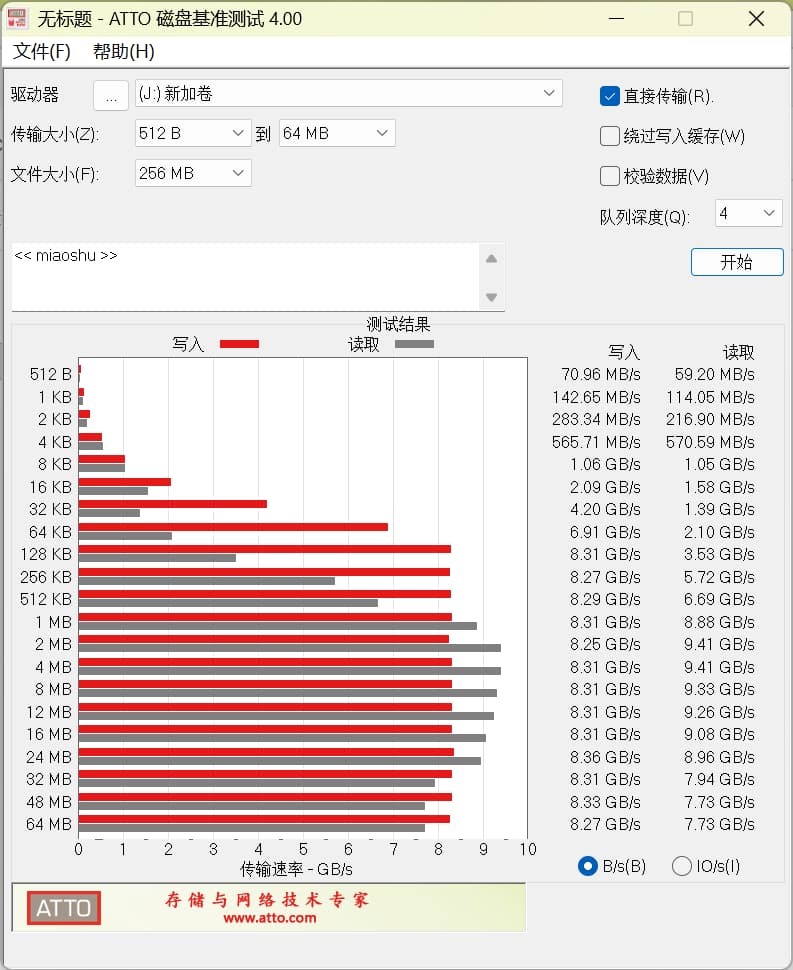Uncheck the 直接传输 checkbox
Image resolution: width=793 pixels, height=970 pixels.
click(609, 96)
